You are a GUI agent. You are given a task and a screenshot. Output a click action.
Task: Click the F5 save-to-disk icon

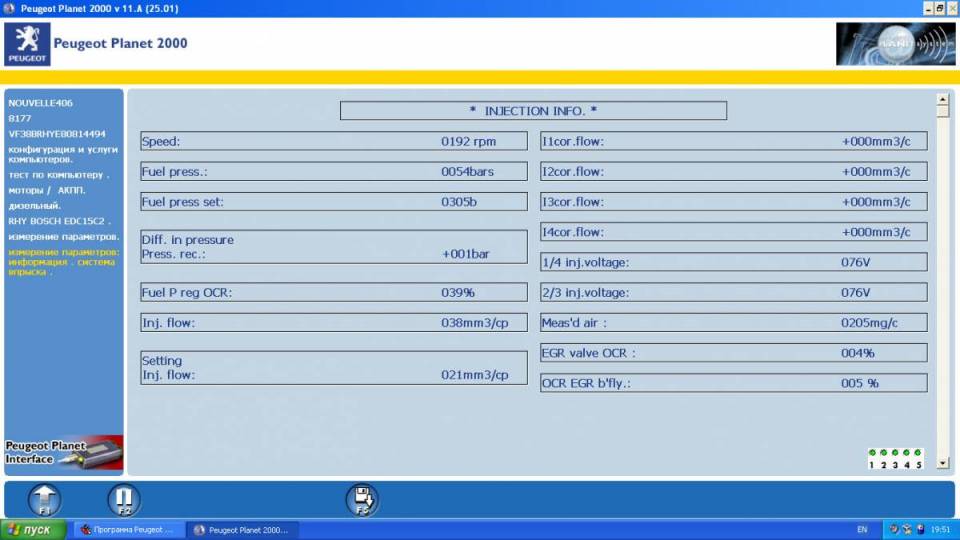tap(362, 499)
